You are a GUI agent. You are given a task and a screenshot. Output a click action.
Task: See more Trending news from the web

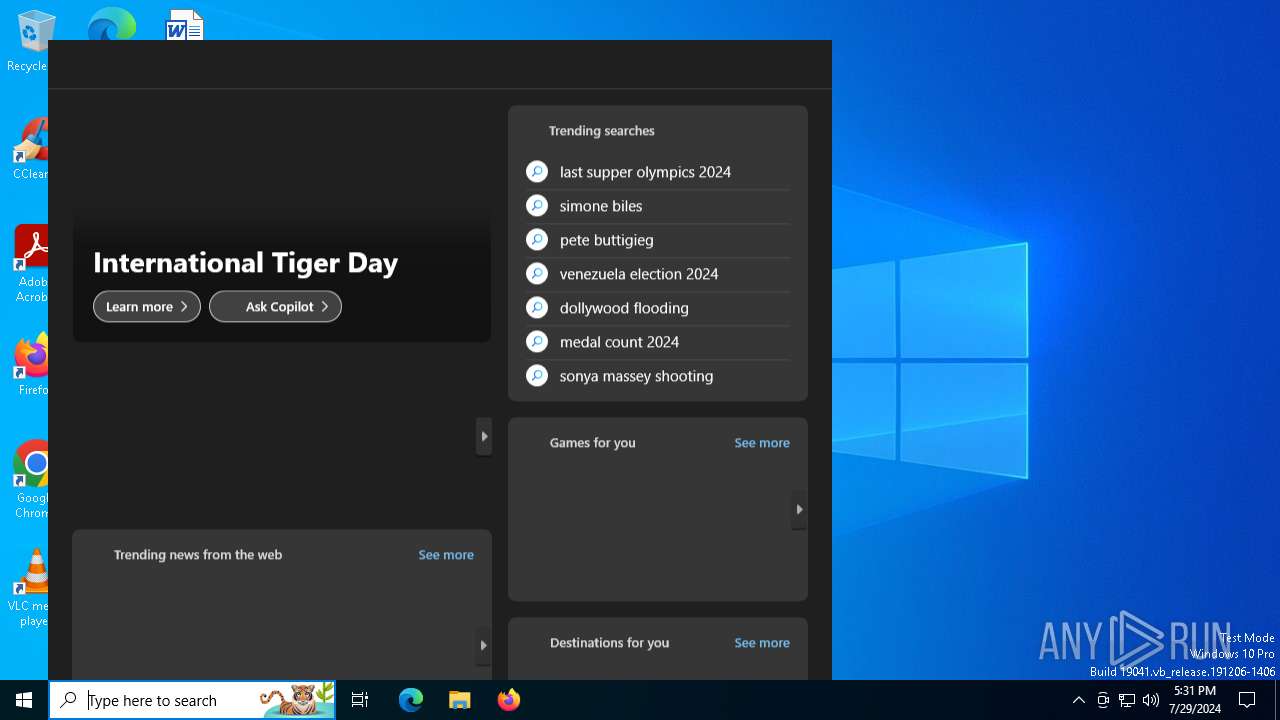pos(446,555)
